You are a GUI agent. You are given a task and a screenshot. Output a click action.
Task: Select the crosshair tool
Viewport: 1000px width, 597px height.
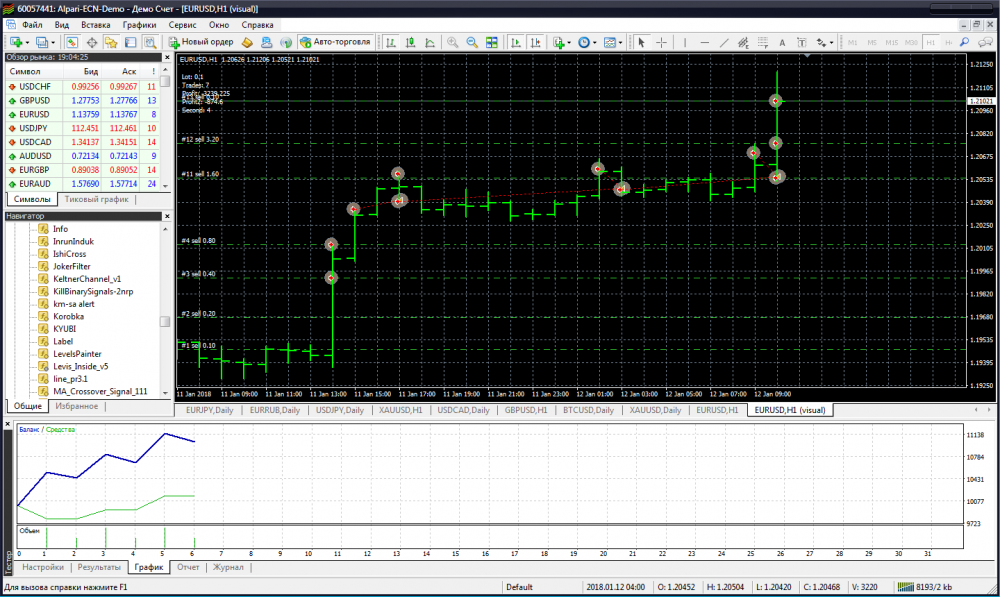[x=661, y=43]
